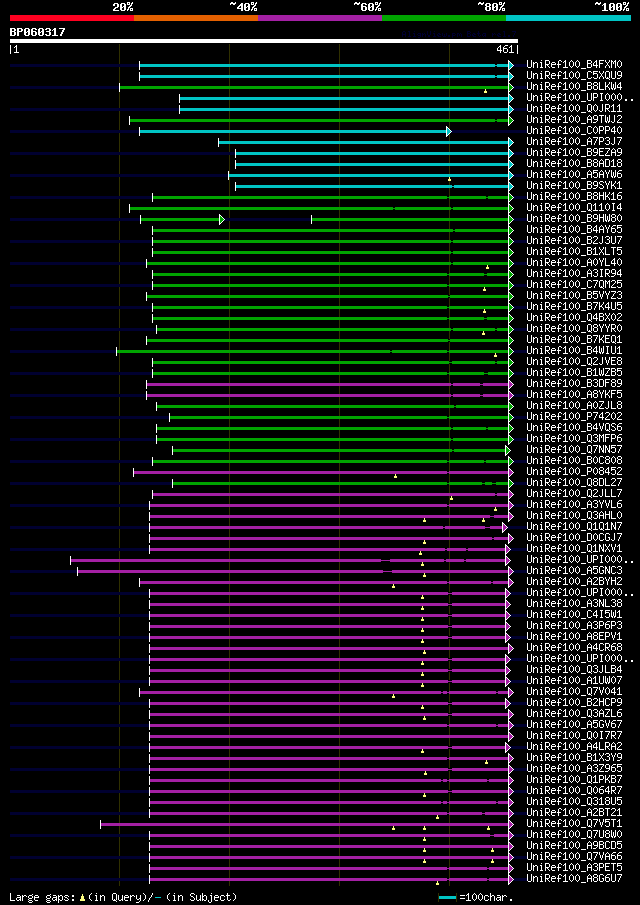Select the UniRef100_Q110I4 label

click(x=574, y=207)
